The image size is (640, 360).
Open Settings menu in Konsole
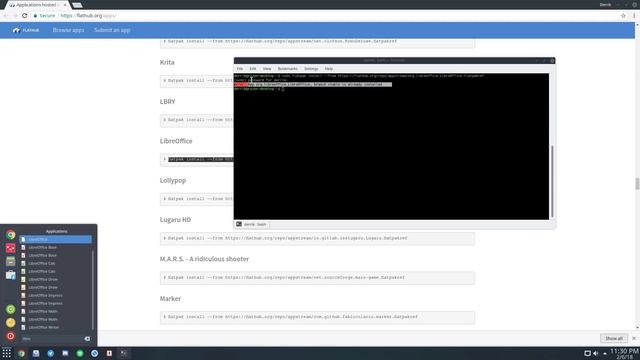(311, 69)
